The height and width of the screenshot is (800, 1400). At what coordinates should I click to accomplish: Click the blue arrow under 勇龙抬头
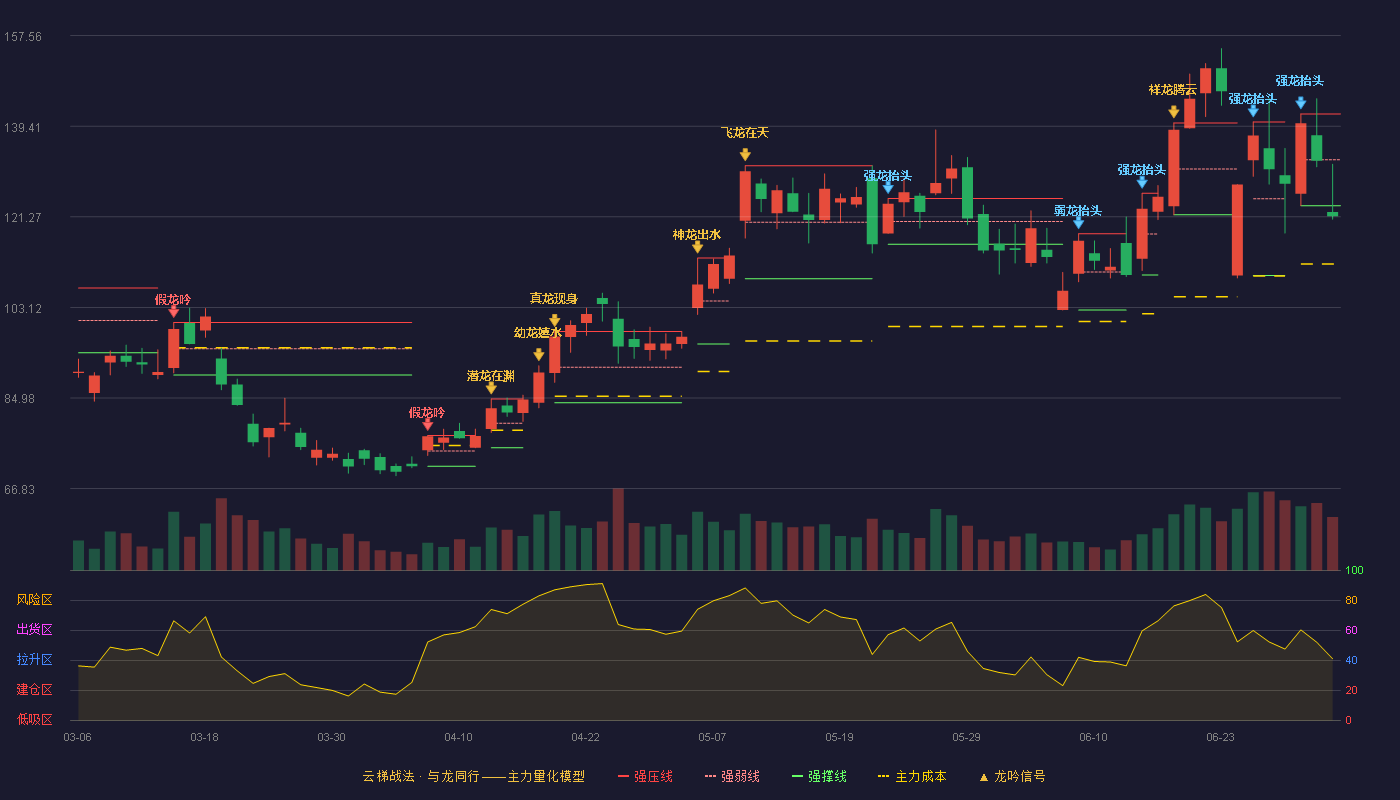click(x=1078, y=223)
